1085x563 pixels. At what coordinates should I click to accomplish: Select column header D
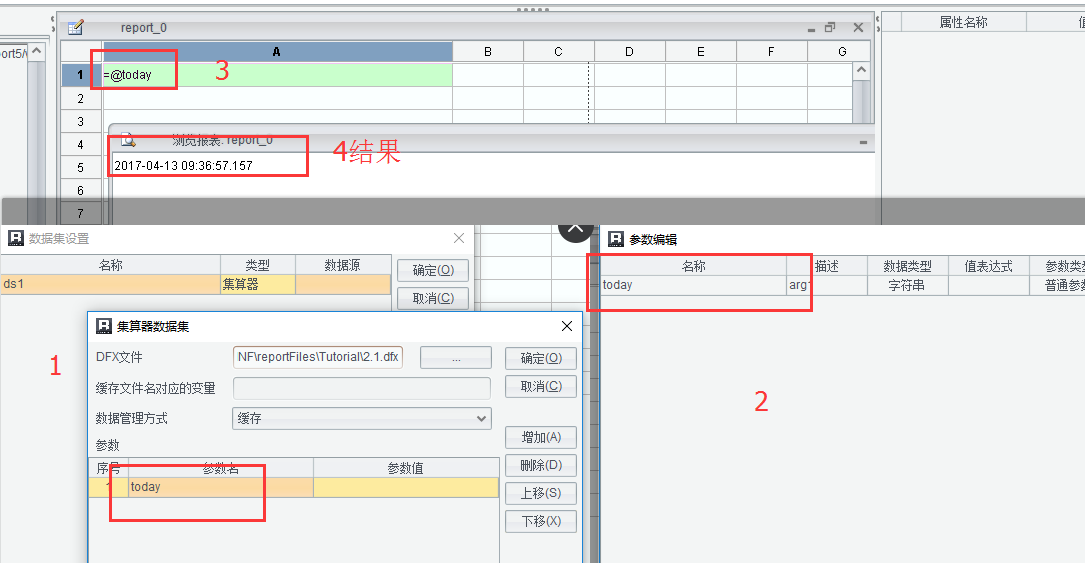629,52
